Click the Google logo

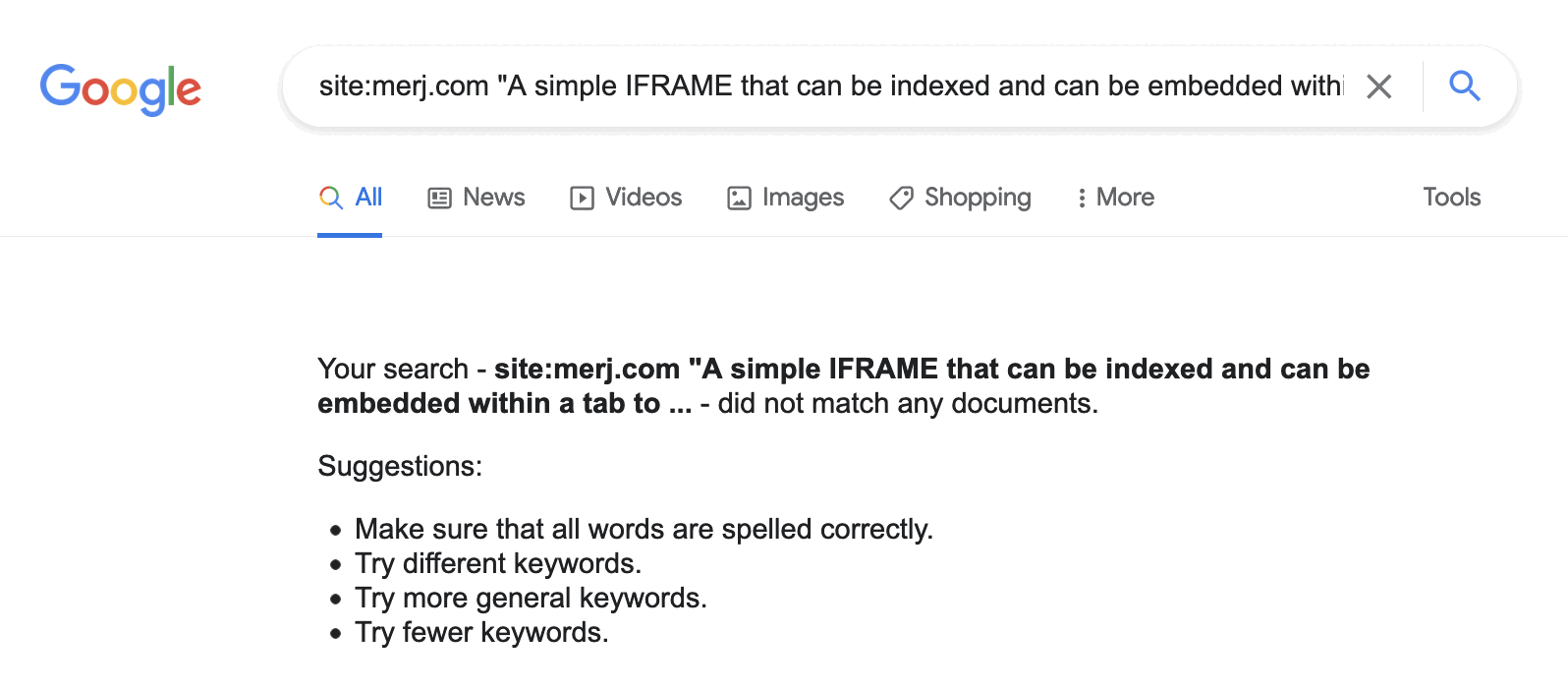pos(120,88)
